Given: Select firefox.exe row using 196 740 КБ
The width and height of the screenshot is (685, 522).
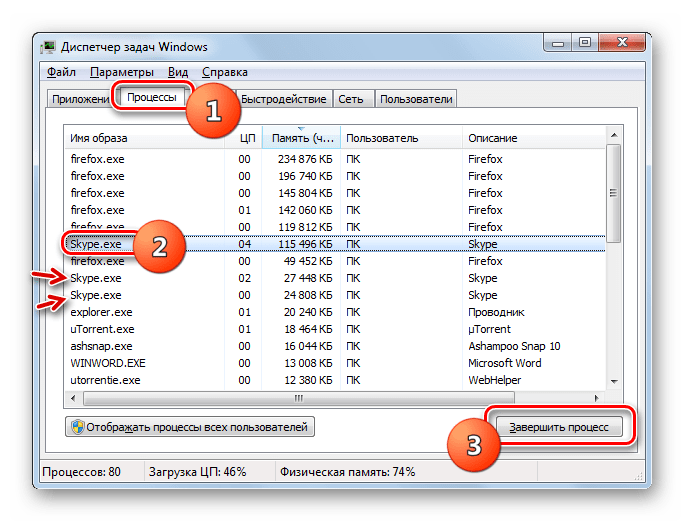Looking at the screenshot, I should [335, 176].
